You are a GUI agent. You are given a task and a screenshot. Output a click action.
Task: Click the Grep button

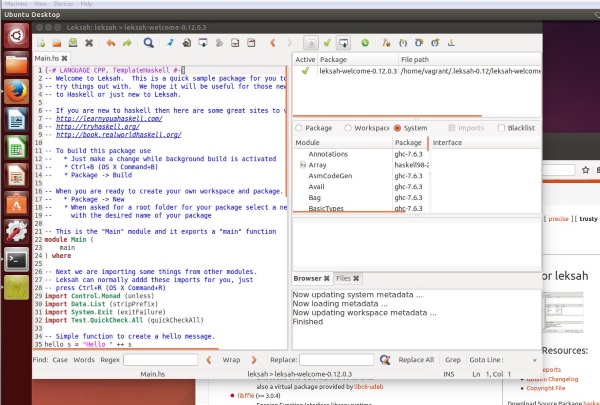(x=453, y=360)
